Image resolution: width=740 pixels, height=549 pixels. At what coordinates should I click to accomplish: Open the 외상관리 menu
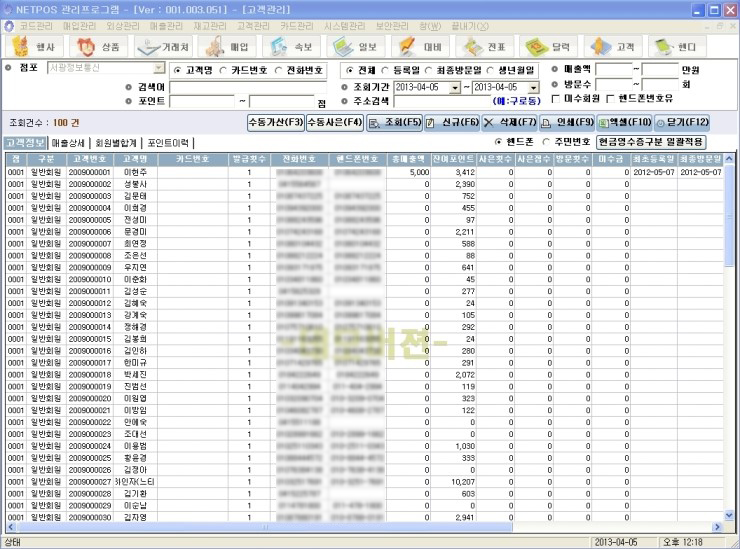(123, 26)
